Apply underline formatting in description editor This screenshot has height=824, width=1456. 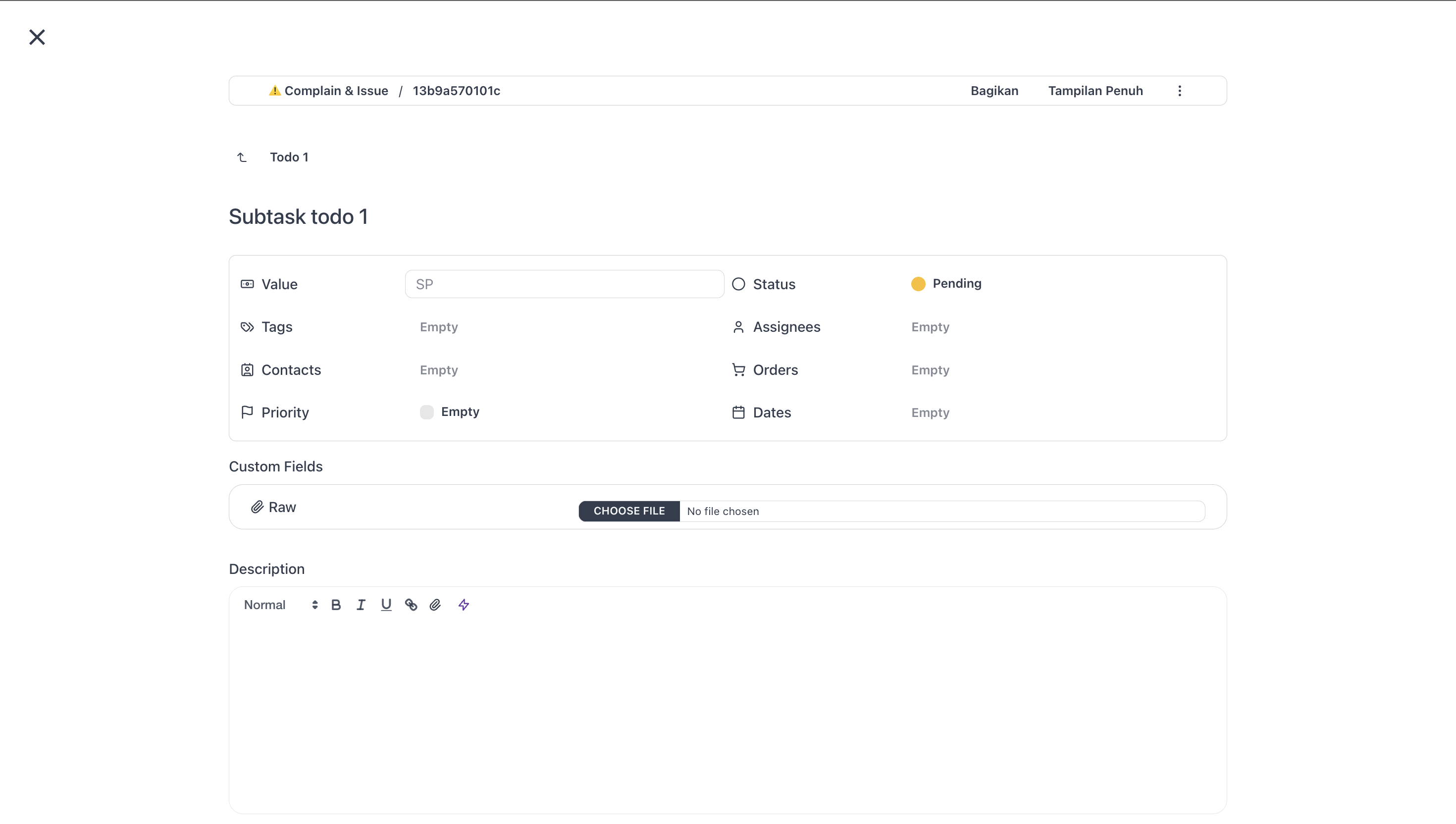[x=386, y=605]
